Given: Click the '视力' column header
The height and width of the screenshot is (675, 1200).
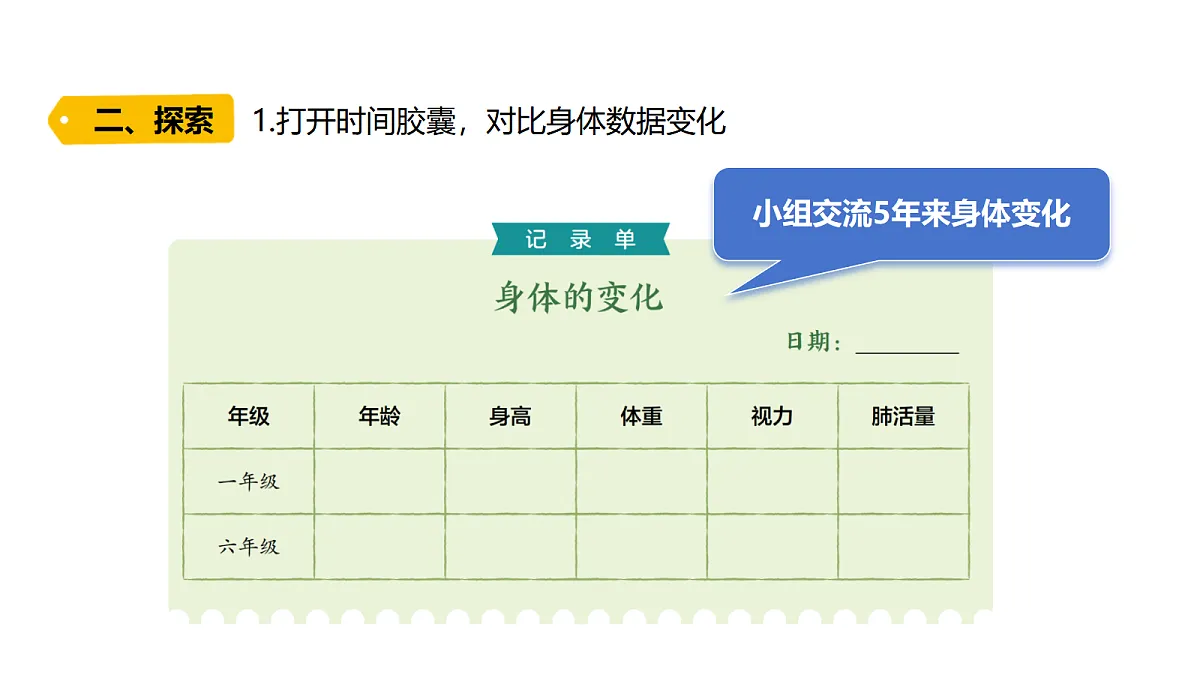Looking at the screenshot, I should tap(772, 416).
